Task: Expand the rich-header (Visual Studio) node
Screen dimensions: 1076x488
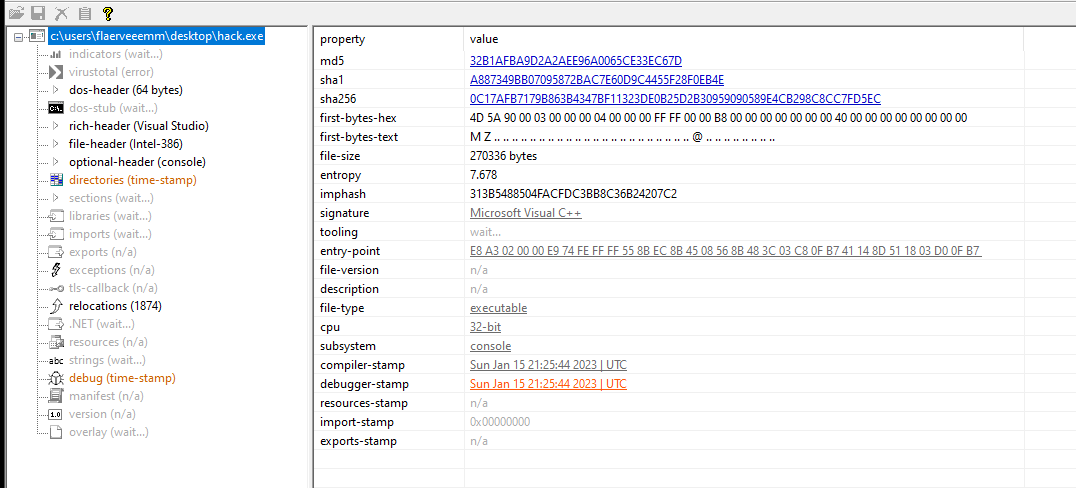Action: 56,126
